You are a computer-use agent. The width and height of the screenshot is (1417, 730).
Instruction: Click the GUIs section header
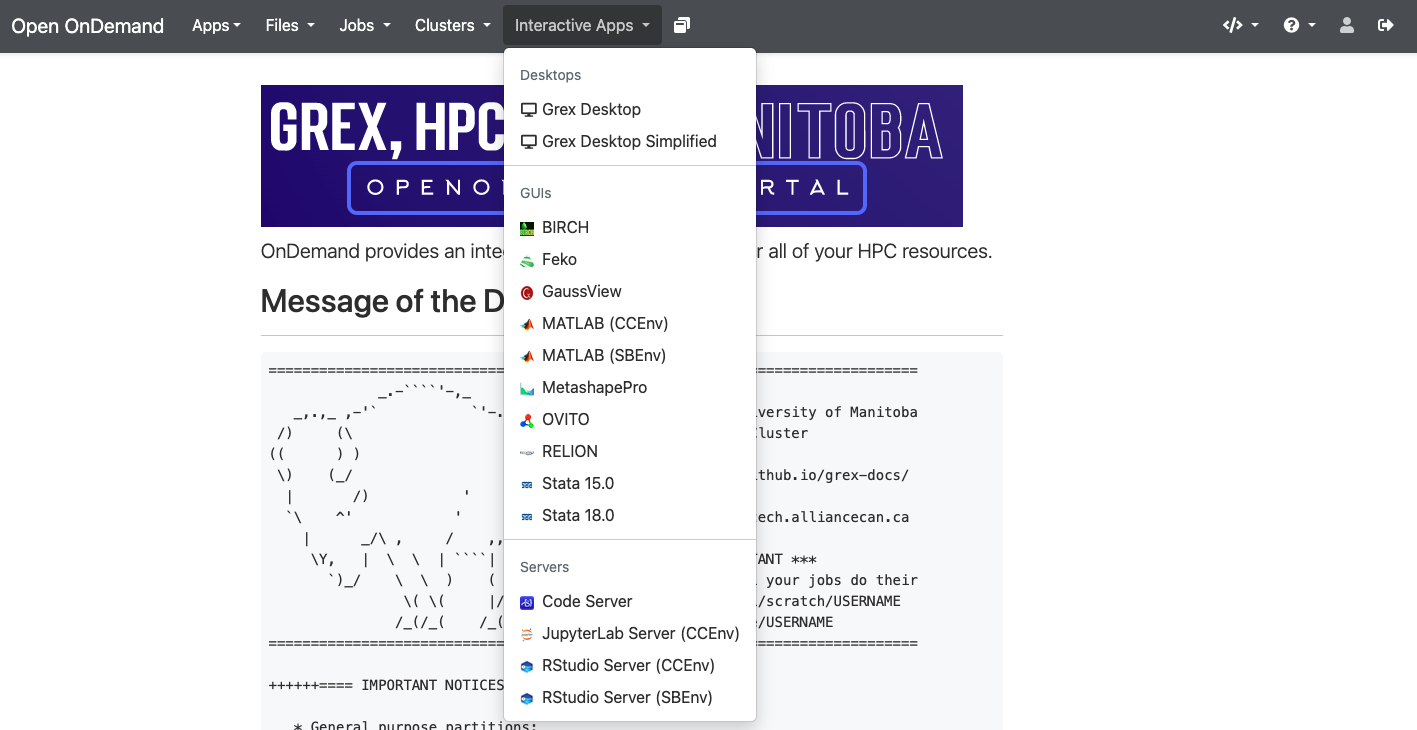[536, 193]
